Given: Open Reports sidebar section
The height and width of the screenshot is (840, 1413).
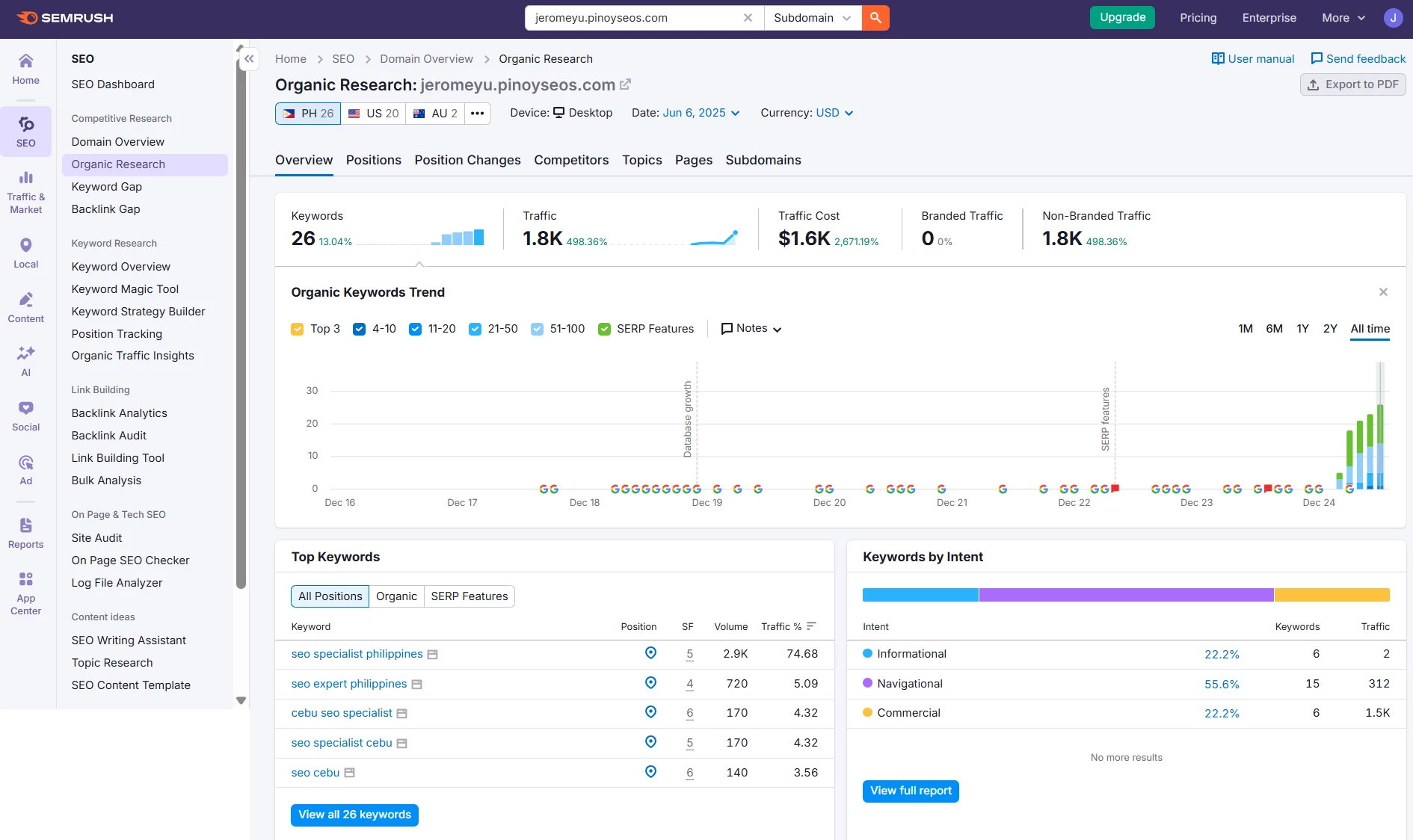Looking at the screenshot, I should pyautogui.click(x=25, y=534).
